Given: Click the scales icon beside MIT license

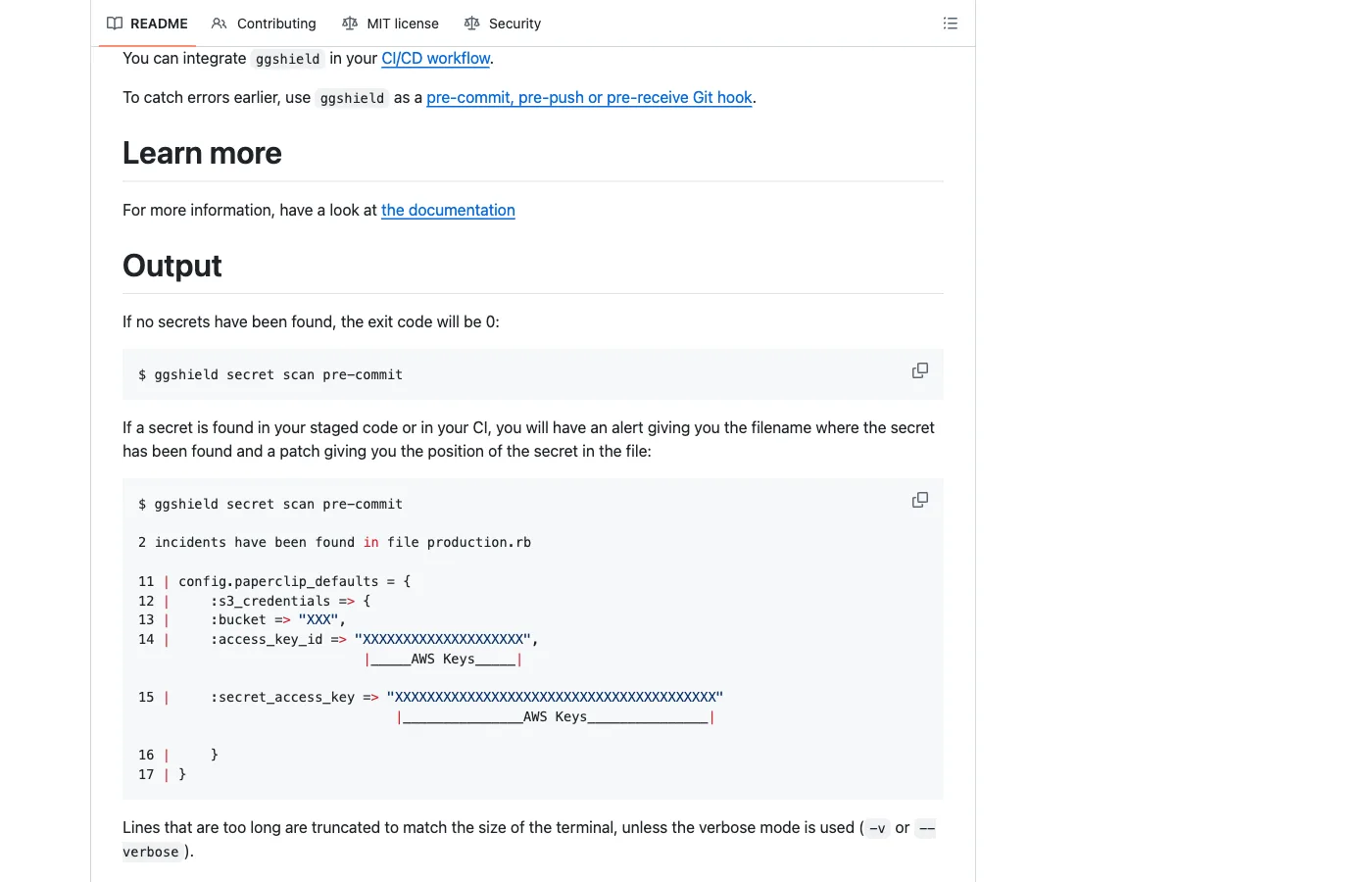Looking at the screenshot, I should point(350,23).
